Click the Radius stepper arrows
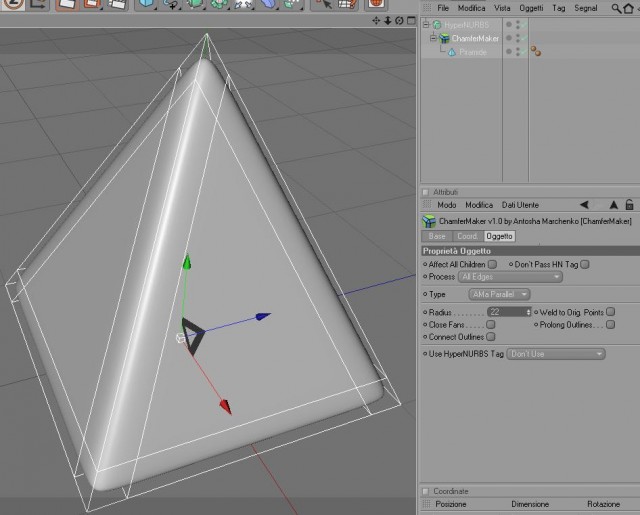Viewport: 640px width, 515px height. 528,312
